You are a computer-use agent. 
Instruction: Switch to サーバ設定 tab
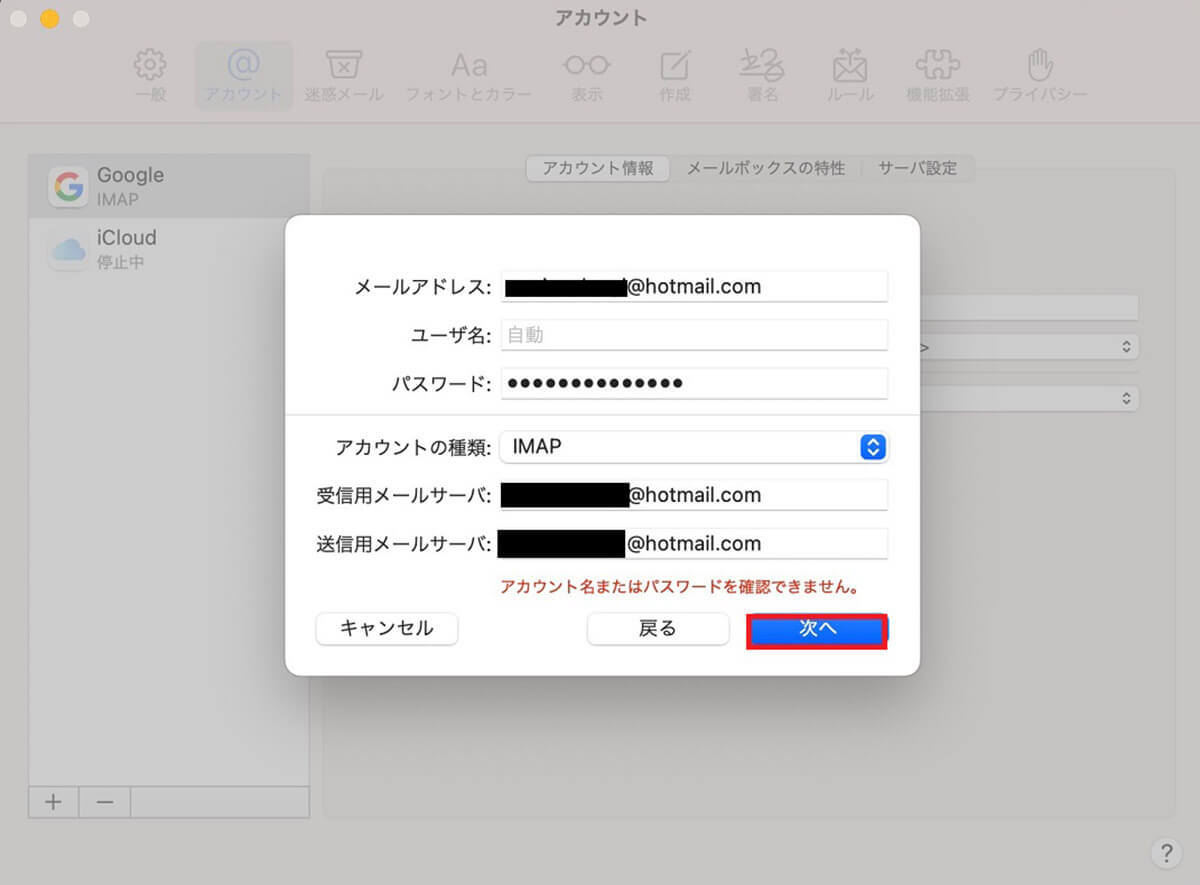918,168
